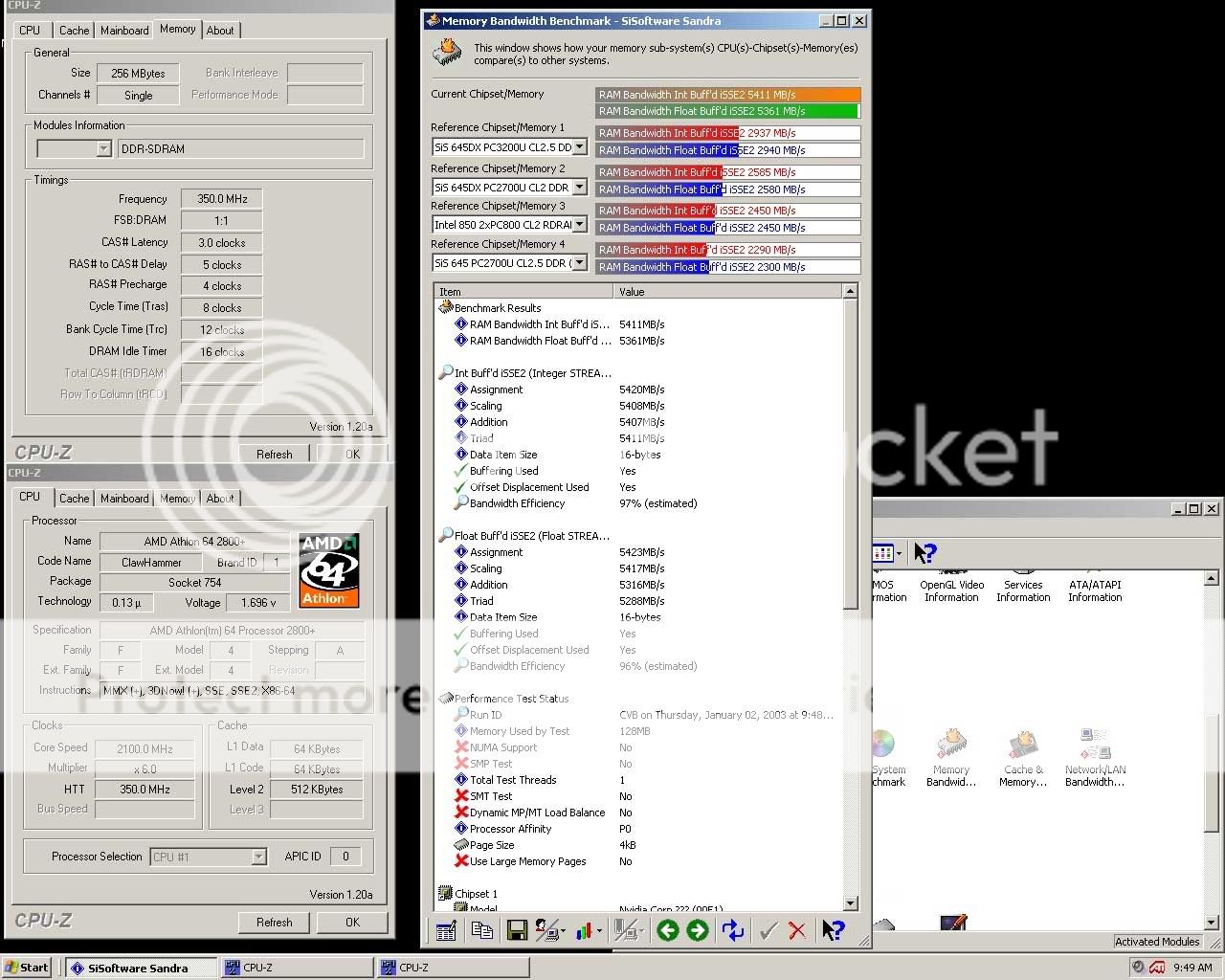Click the context help icon in benchmark toolbar
1225x980 pixels.
click(833, 930)
